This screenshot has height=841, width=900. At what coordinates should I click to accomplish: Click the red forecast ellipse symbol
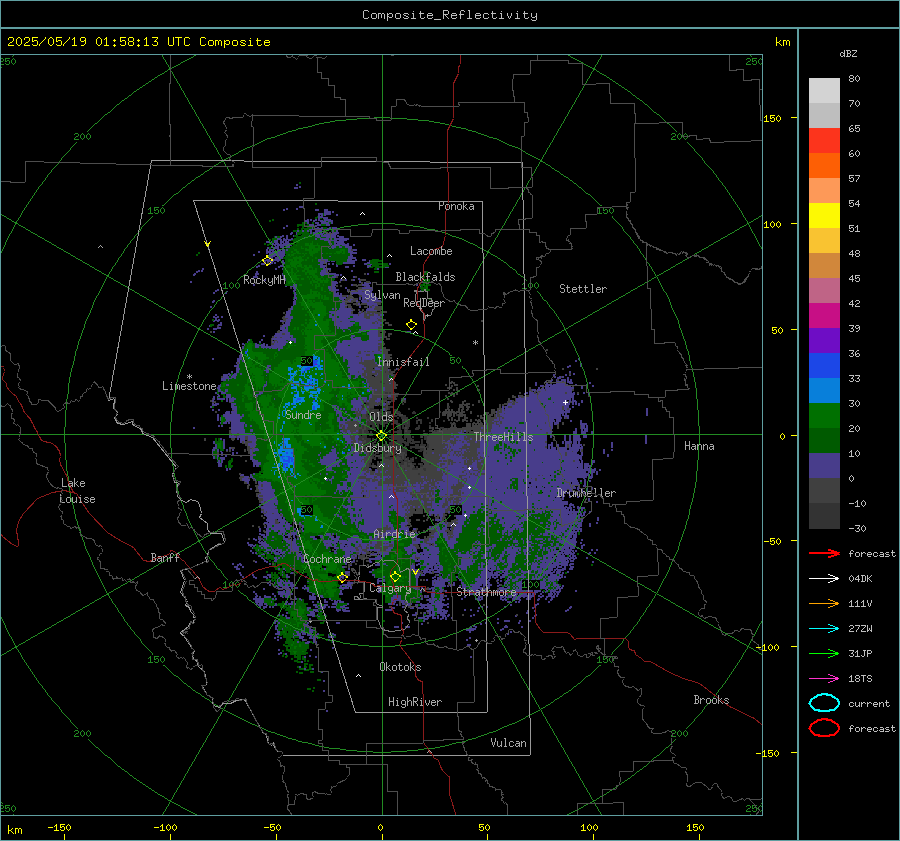(x=824, y=728)
